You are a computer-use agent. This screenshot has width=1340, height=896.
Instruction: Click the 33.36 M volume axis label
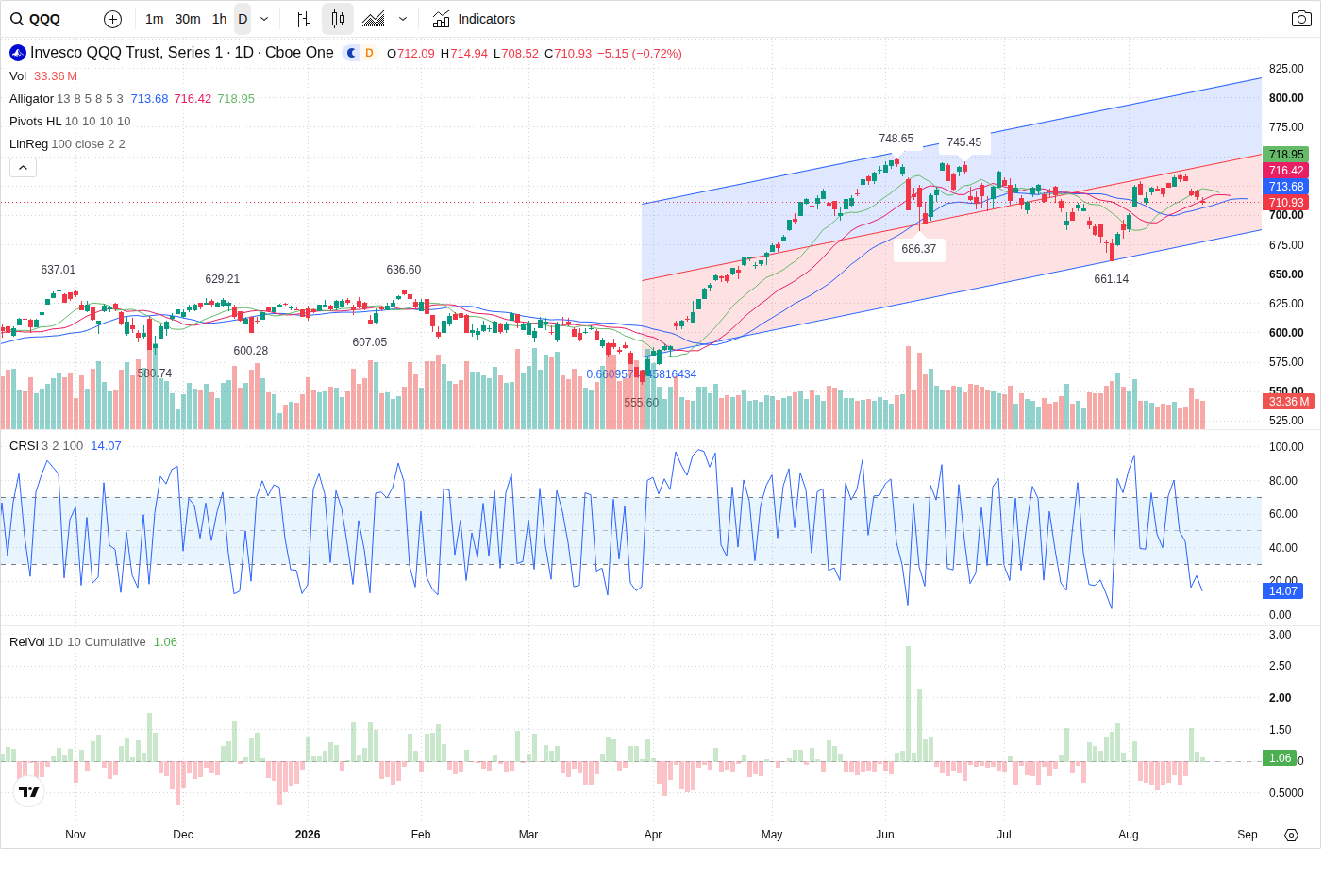[1289, 402]
